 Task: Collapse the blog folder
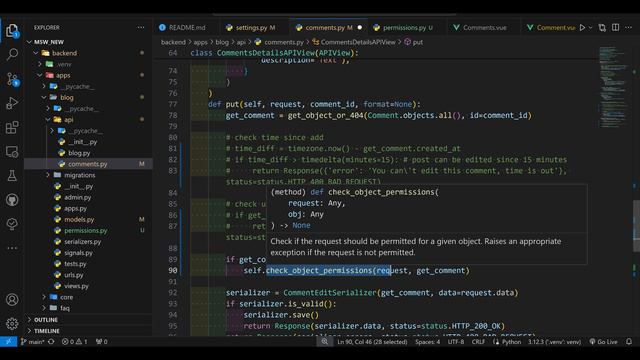44,98
